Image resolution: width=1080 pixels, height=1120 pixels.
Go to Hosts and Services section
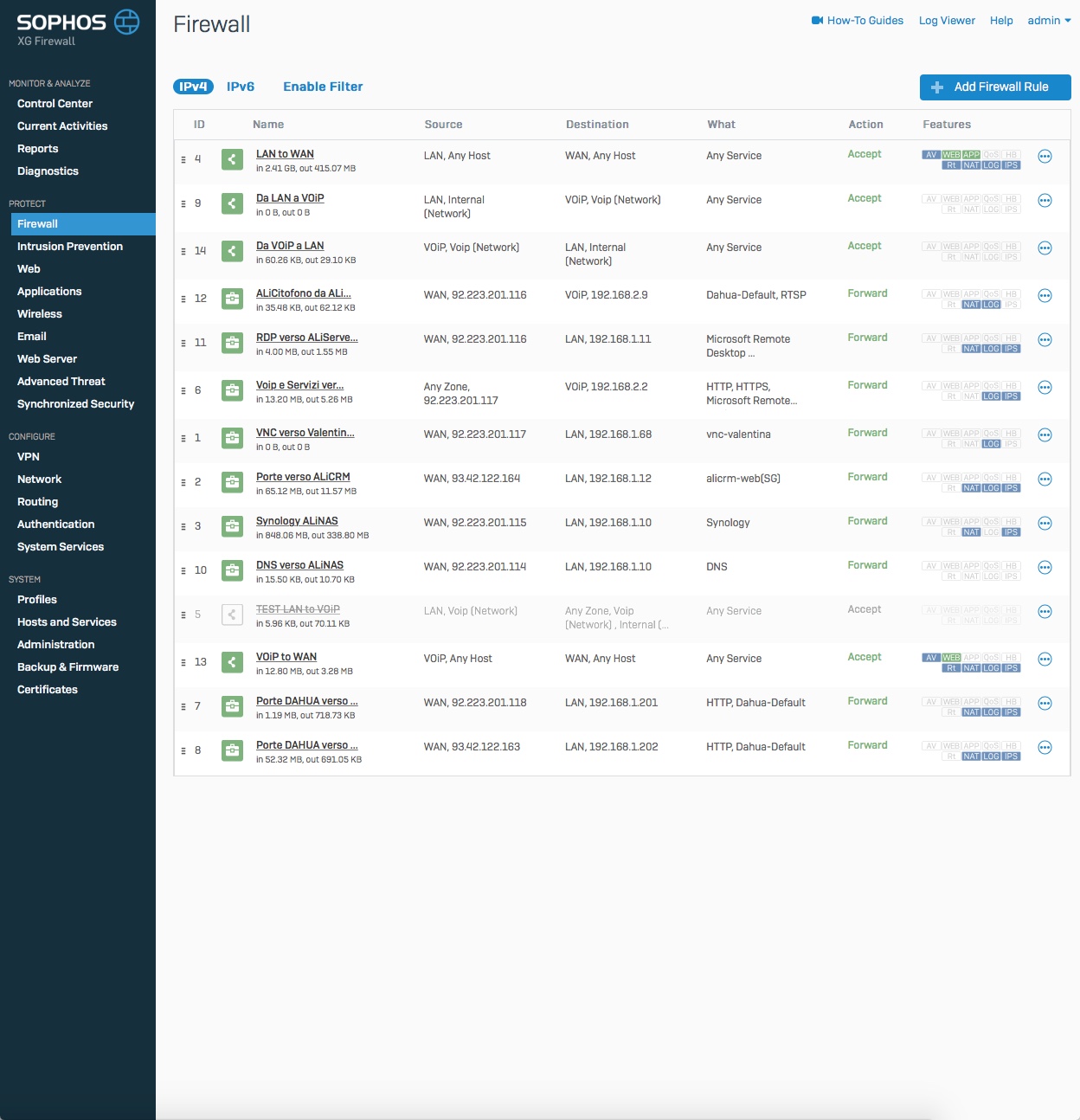click(67, 622)
